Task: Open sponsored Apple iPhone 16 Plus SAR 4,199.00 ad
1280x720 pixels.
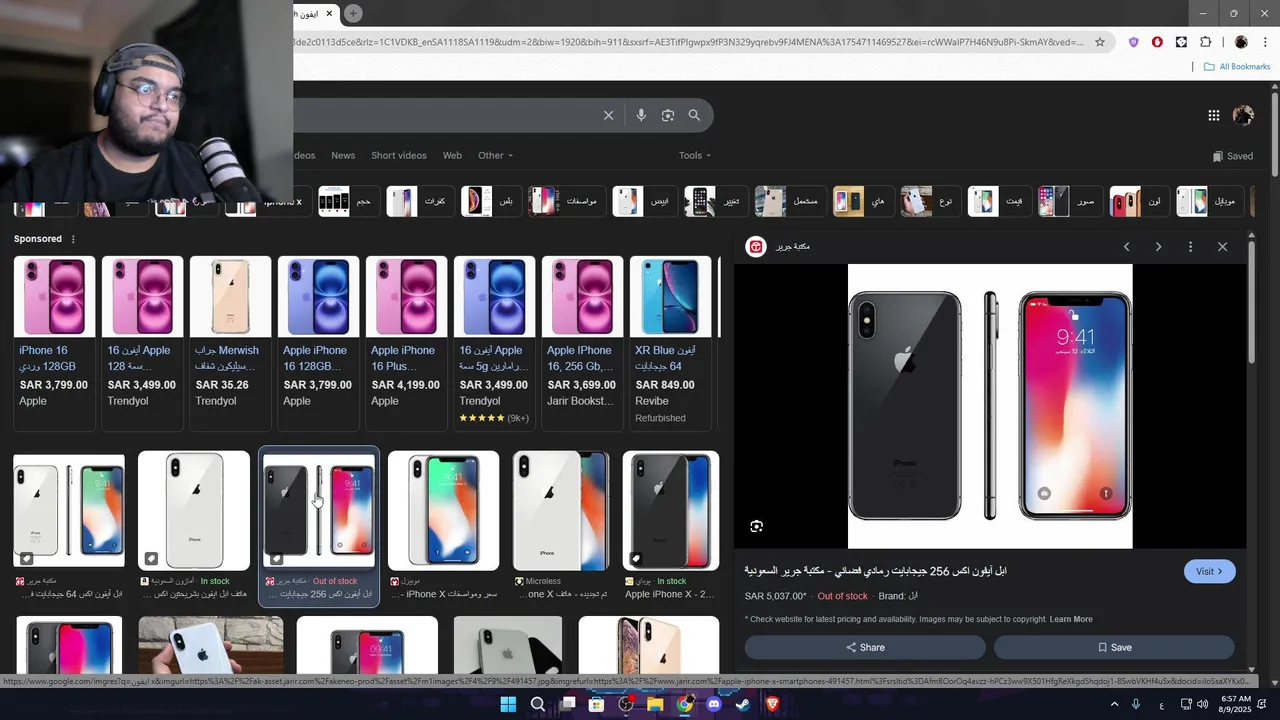Action: (406, 343)
